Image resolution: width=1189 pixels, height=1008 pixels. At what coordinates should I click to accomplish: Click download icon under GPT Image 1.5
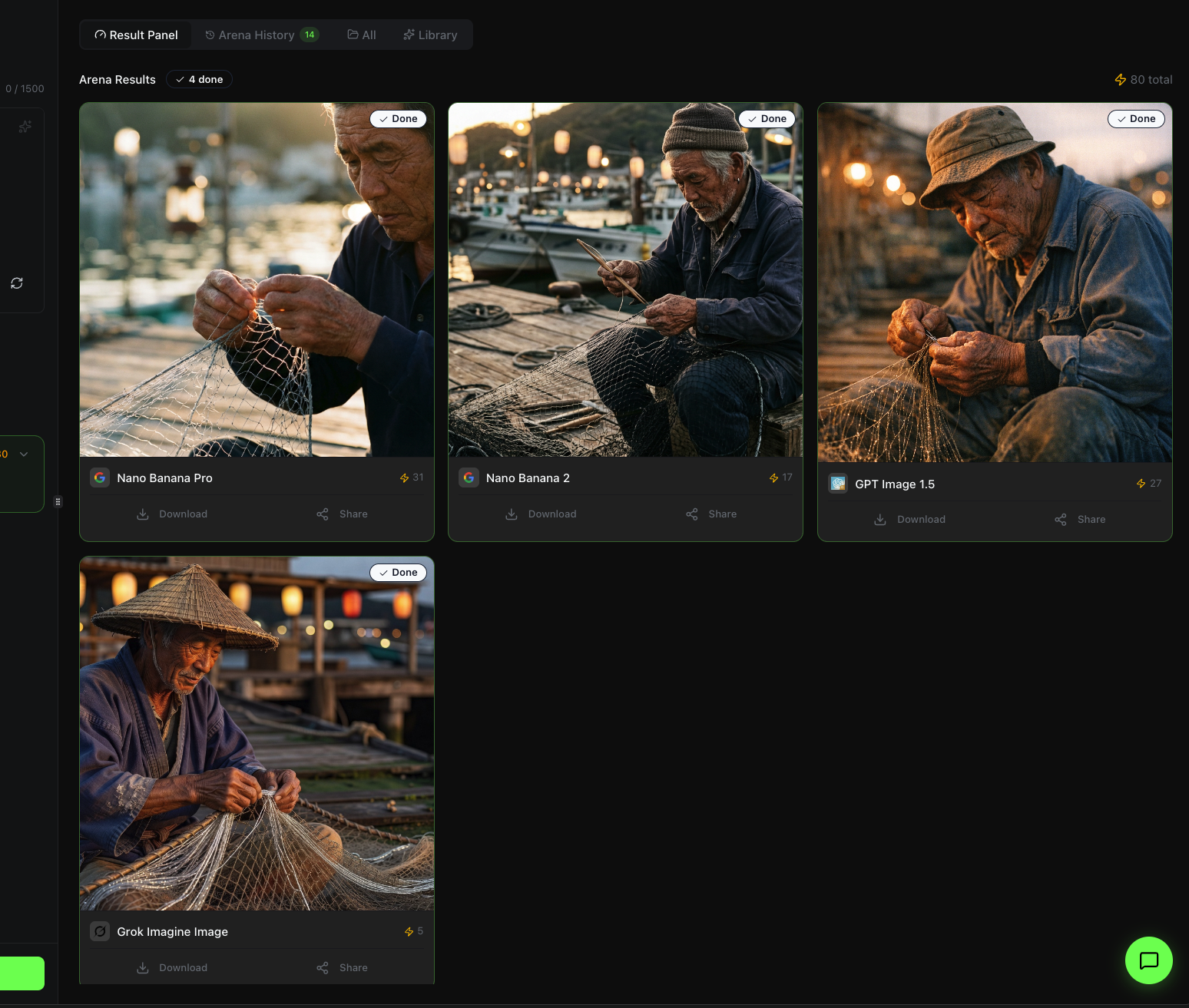point(880,520)
